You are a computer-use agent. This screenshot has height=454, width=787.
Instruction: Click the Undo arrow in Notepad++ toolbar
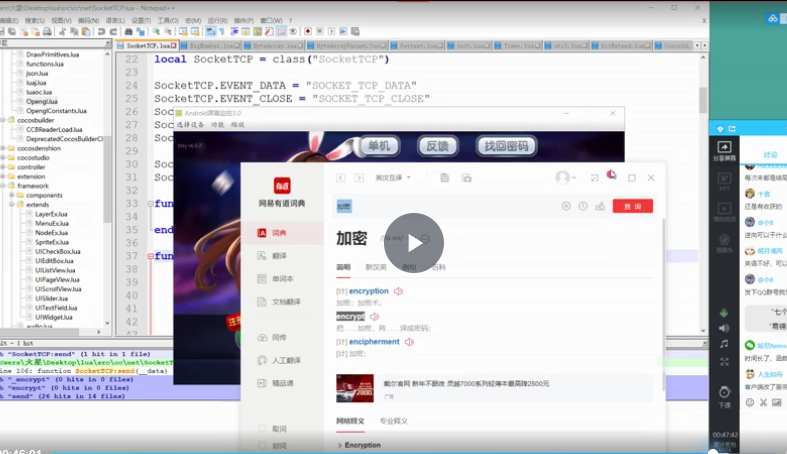pyautogui.click(x=101, y=32)
